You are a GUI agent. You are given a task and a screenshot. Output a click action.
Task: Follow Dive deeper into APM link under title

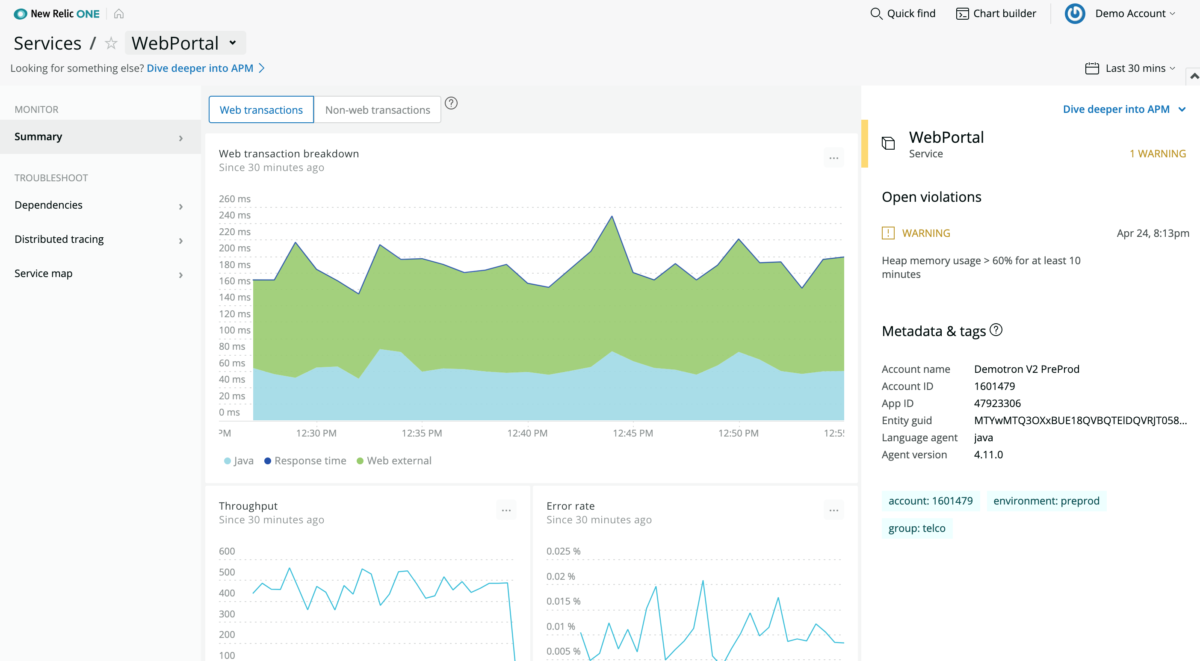(206, 68)
